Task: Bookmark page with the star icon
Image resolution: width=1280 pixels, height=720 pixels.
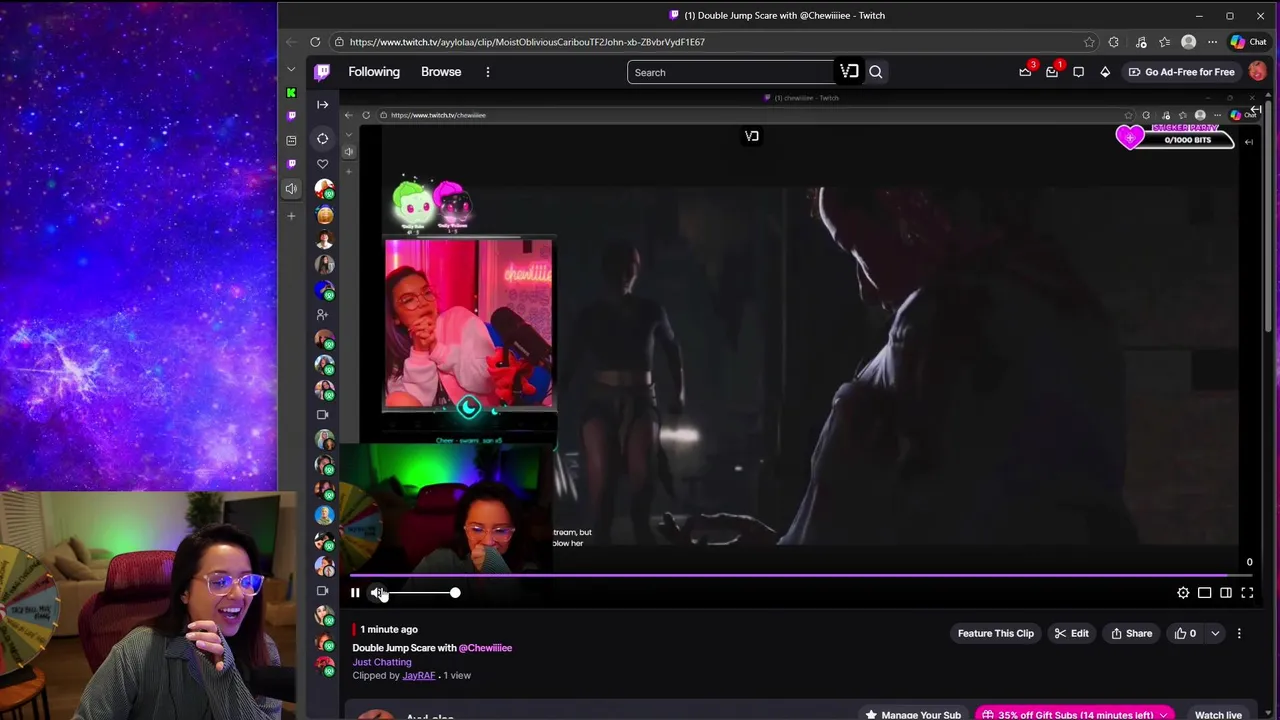Action: coord(1089,42)
